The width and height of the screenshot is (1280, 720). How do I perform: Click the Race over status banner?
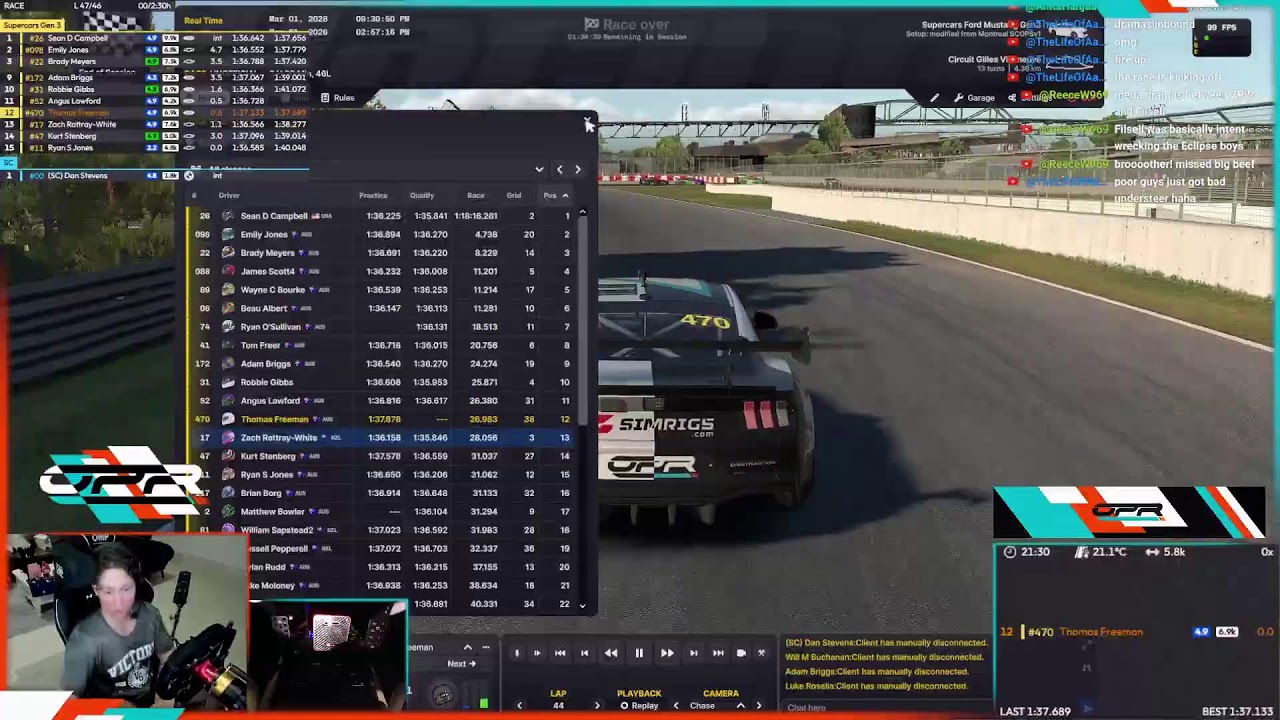coord(627,25)
